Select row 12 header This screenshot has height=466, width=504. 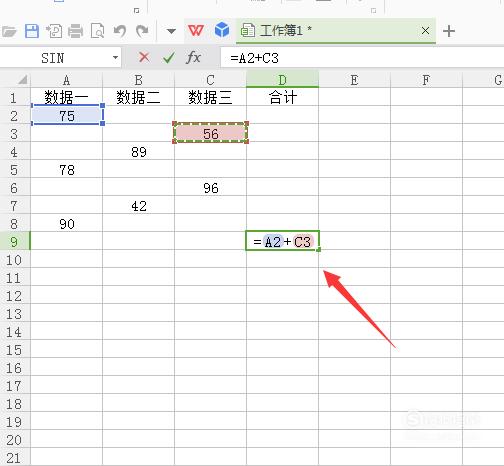[15, 295]
